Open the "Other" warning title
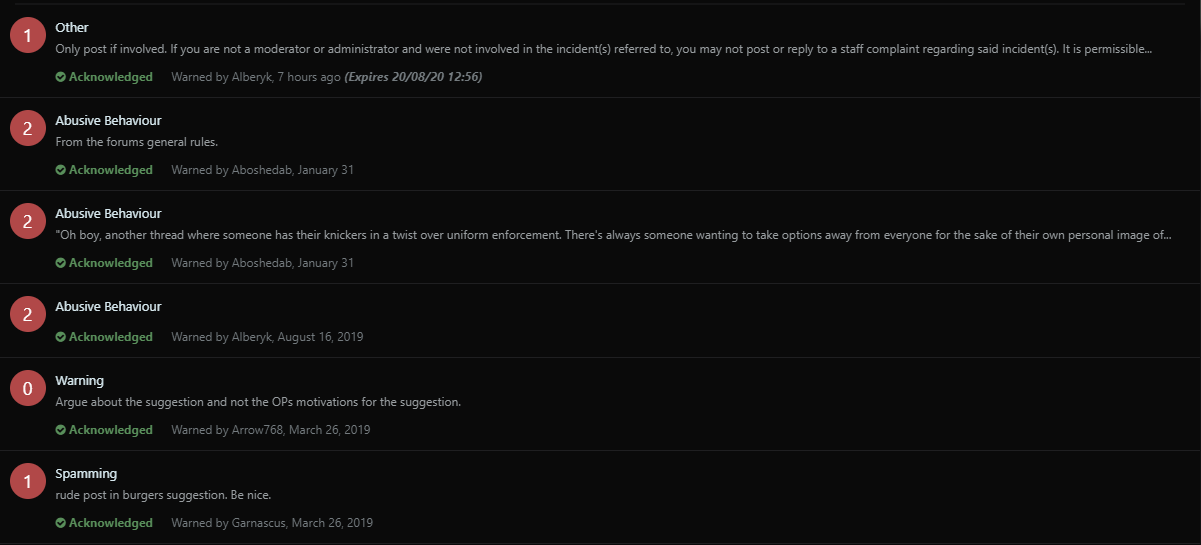 coord(72,27)
